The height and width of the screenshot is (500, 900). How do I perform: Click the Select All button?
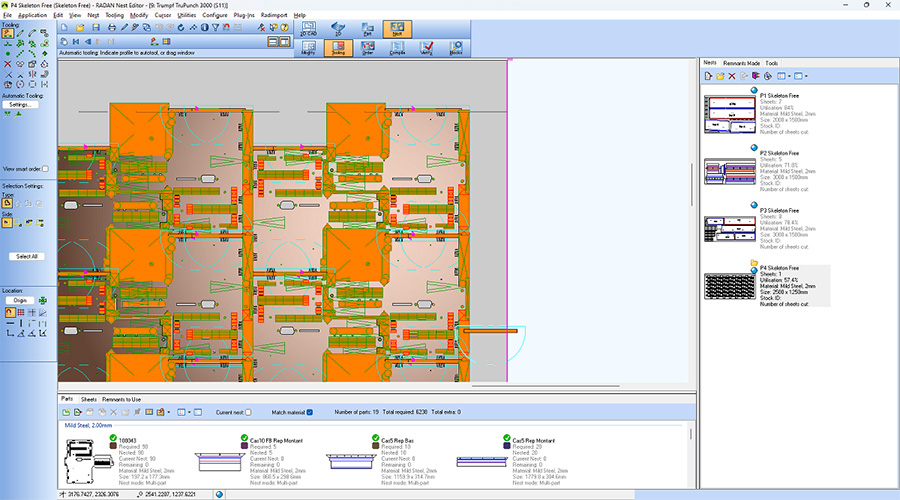(x=27, y=257)
